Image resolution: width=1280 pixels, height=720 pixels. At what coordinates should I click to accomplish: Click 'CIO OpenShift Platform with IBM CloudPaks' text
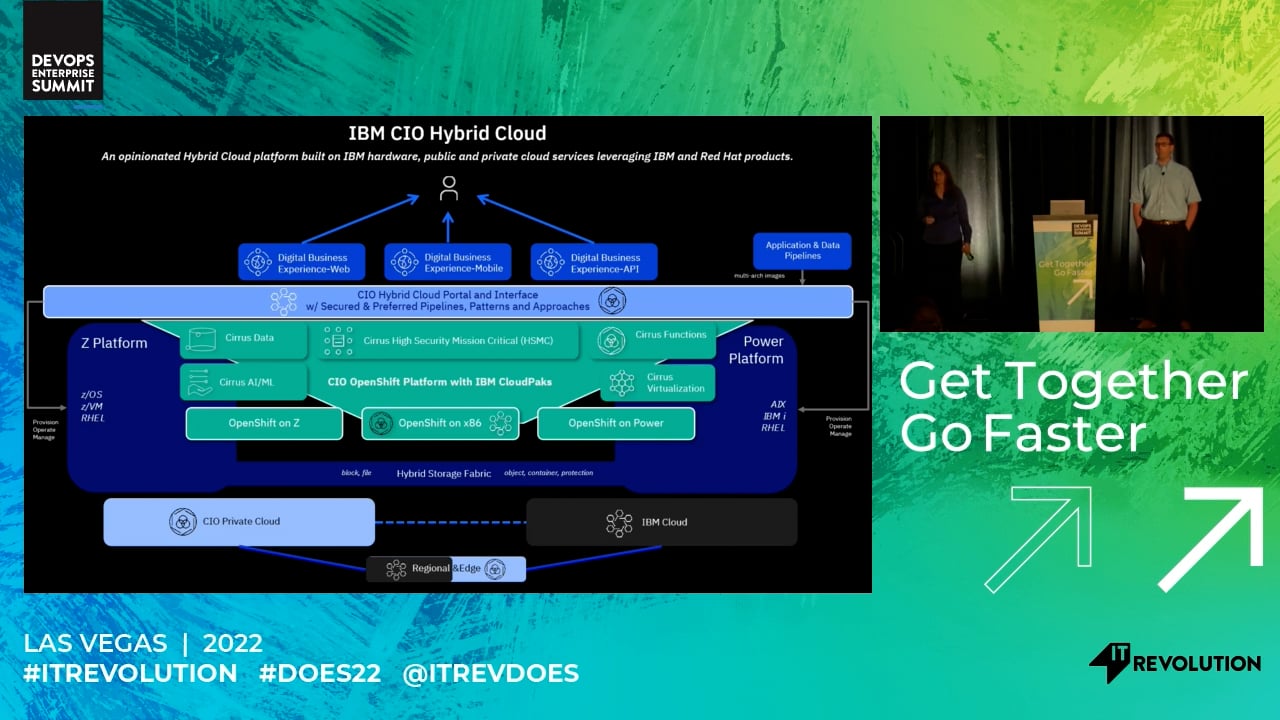click(x=440, y=382)
